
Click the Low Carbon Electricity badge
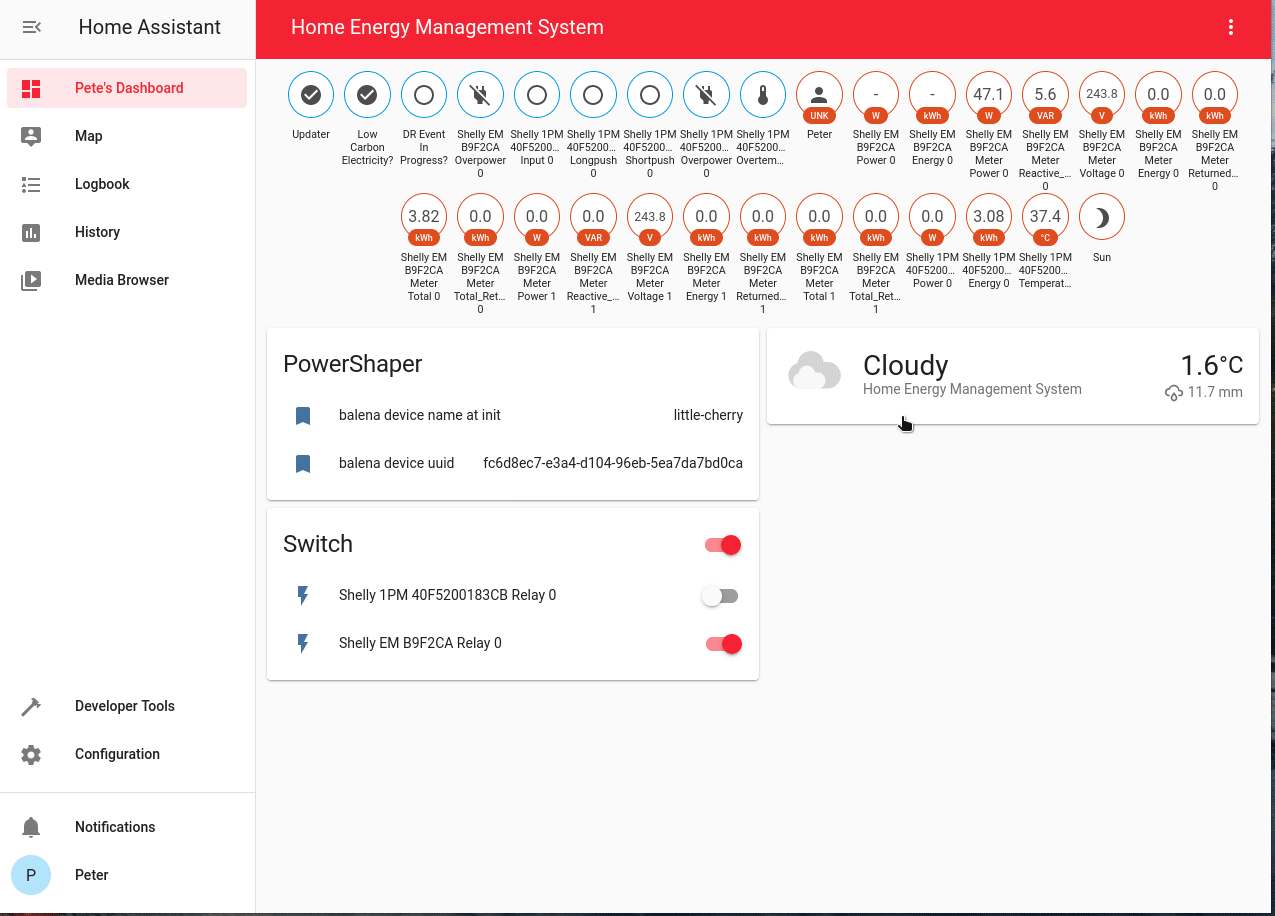pyautogui.click(x=367, y=95)
